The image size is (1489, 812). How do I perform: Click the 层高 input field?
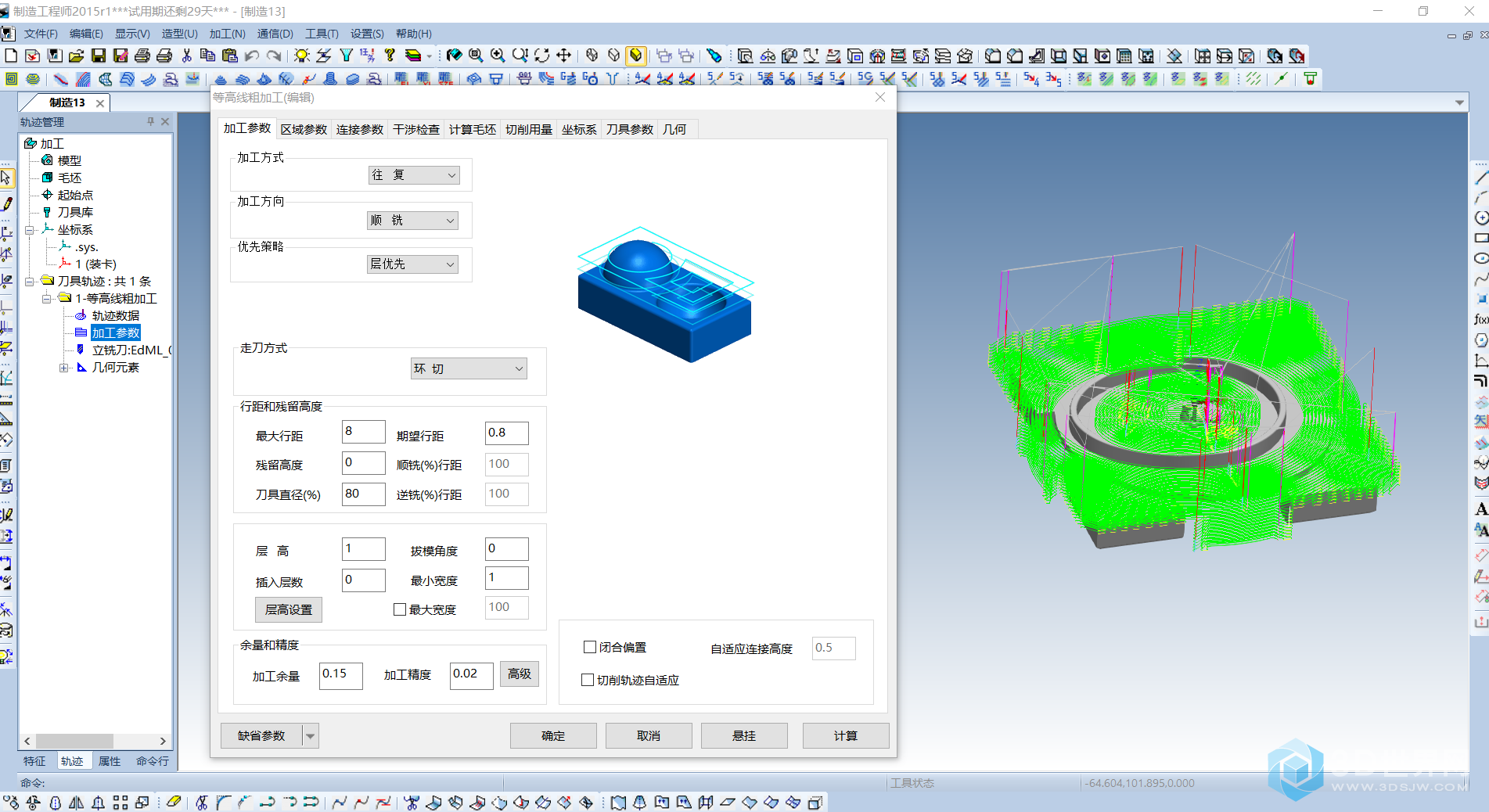click(364, 549)
